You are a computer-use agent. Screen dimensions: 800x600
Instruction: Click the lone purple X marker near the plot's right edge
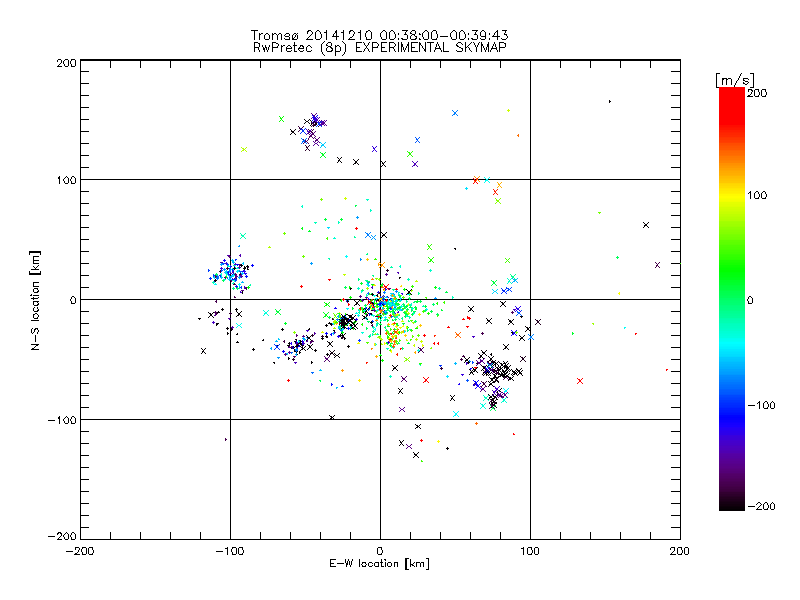click(657, 265)
